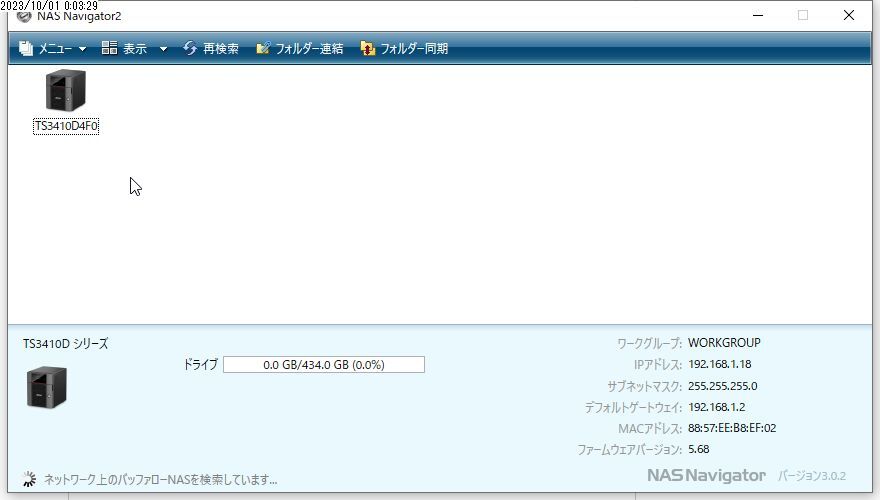
Task: Click the TS3410D4F0 device label
Action: coord(66,126)
